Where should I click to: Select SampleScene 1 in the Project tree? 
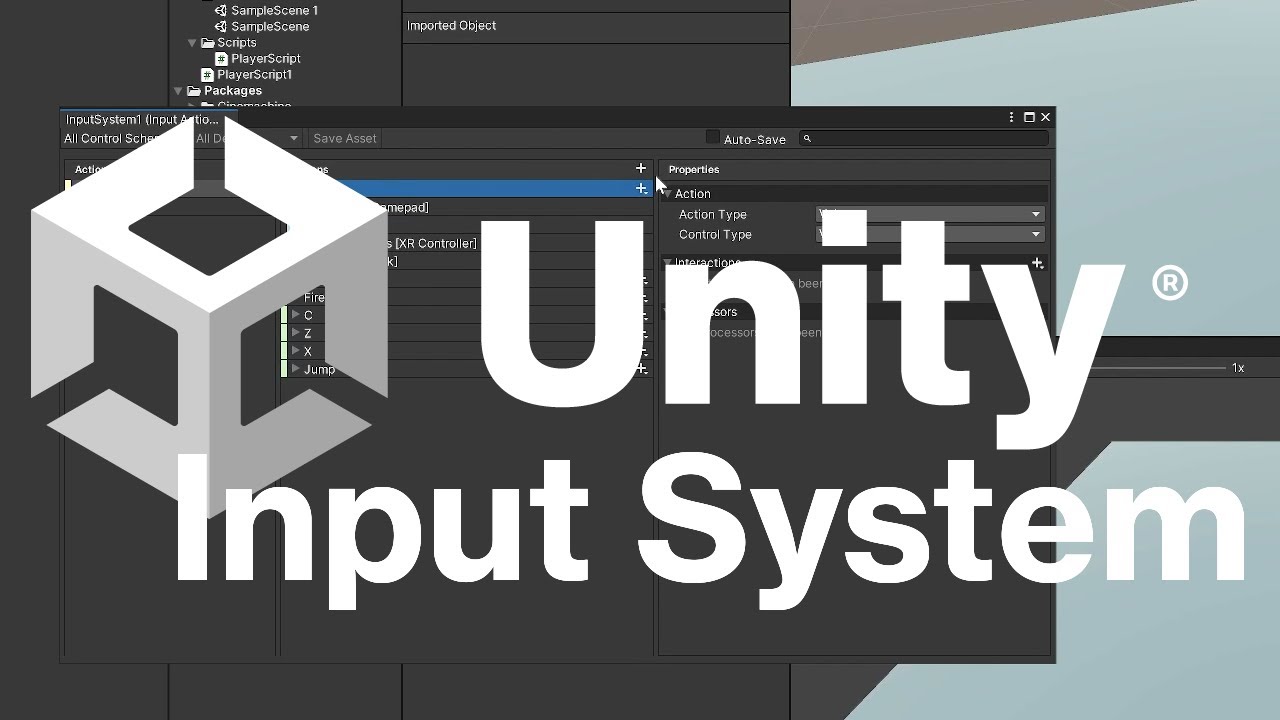(274, 10)
